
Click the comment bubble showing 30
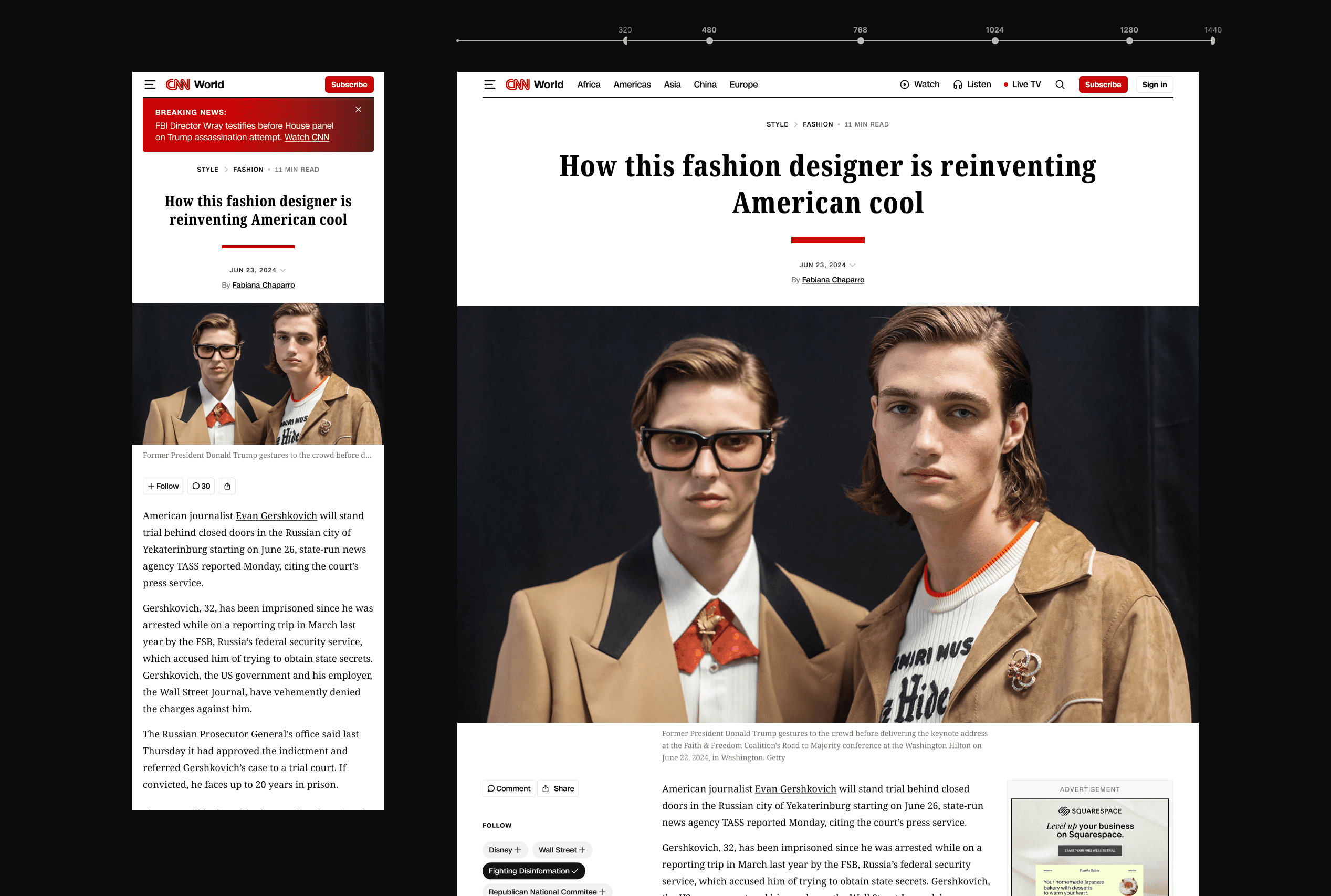coord(201,486)
